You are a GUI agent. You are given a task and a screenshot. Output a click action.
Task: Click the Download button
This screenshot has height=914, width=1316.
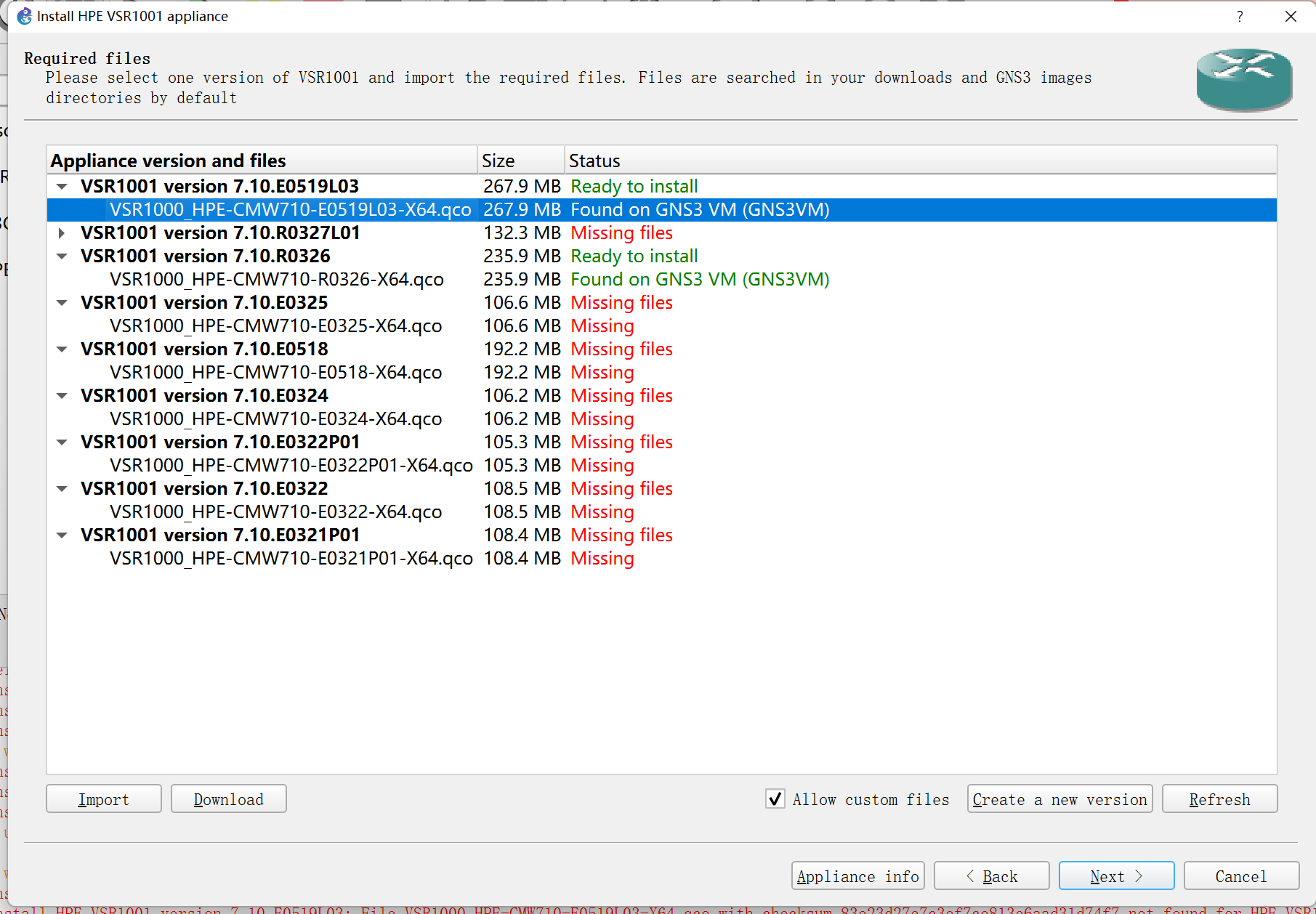pos(229,799)
